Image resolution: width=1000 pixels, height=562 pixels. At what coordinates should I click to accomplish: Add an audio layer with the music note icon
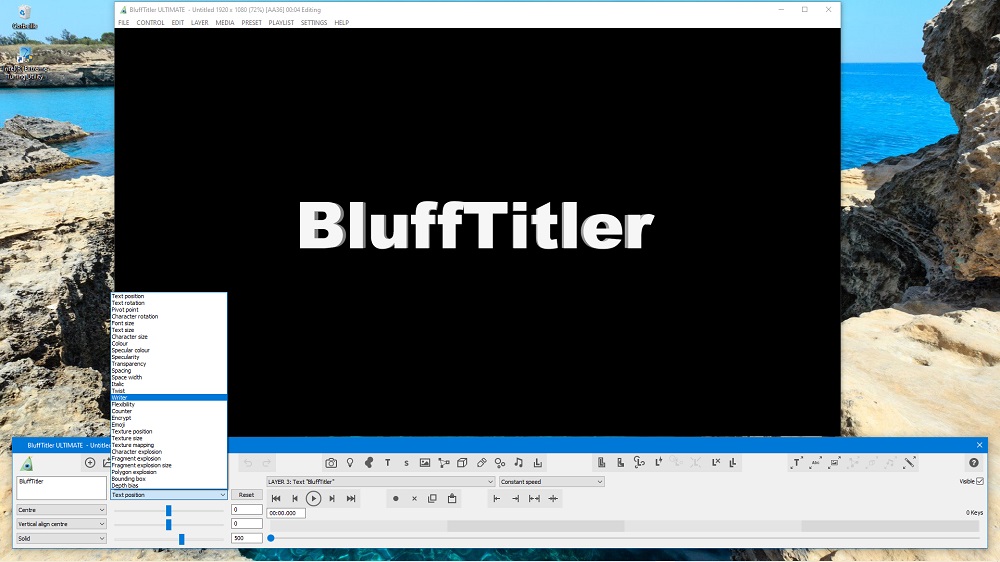[518, 463]
